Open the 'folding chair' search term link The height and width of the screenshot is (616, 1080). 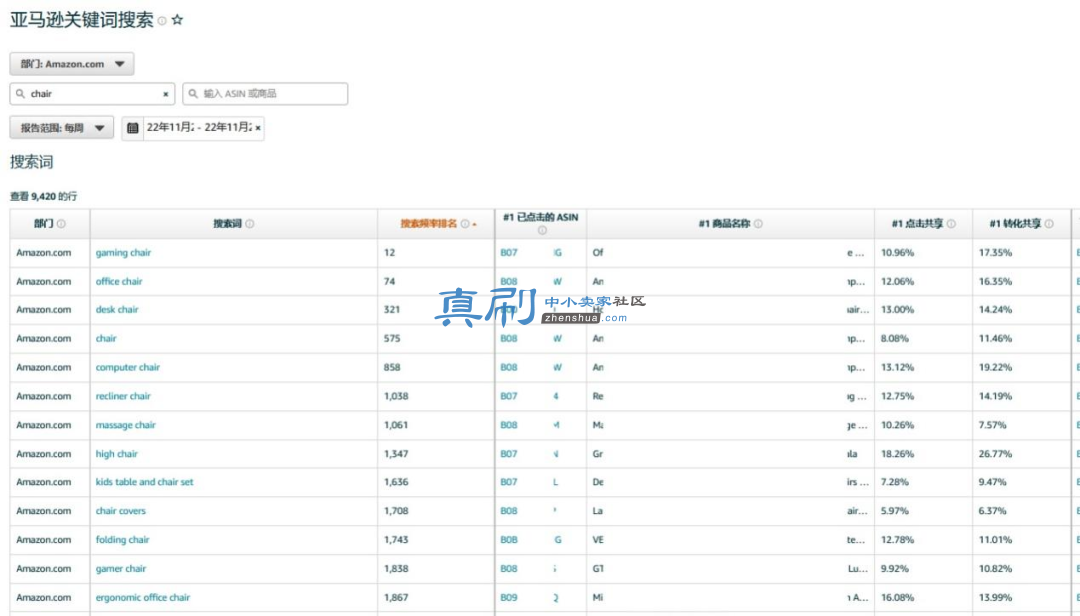point(123,540)
